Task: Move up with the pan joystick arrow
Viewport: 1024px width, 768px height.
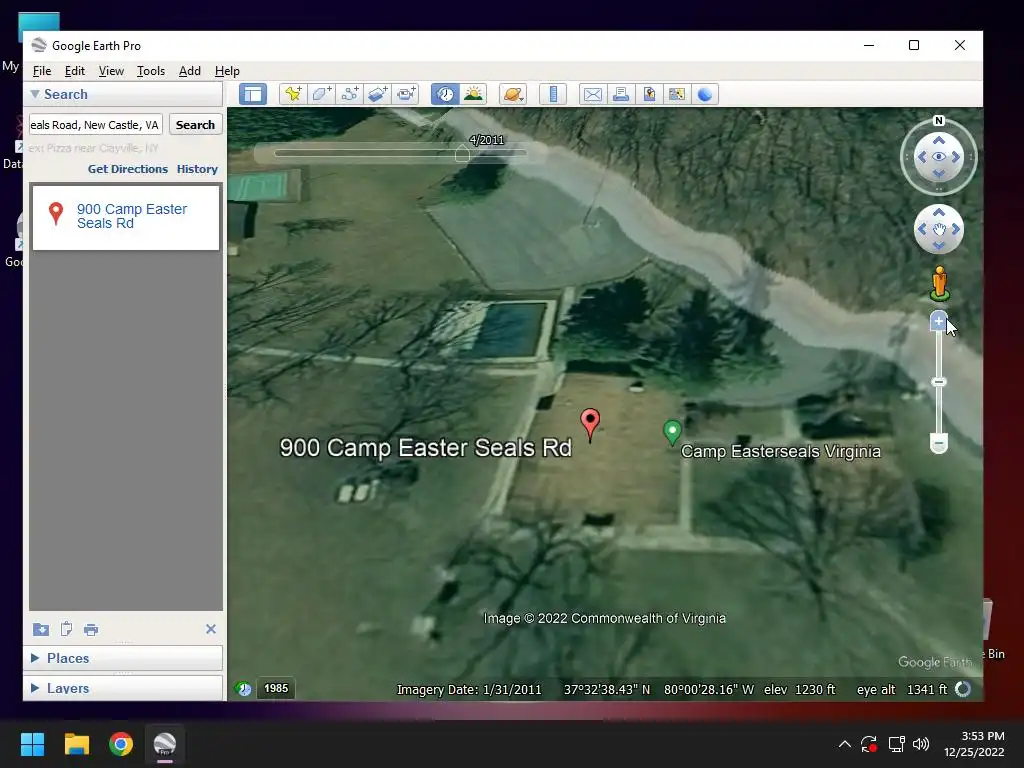Action: (938, 212)
